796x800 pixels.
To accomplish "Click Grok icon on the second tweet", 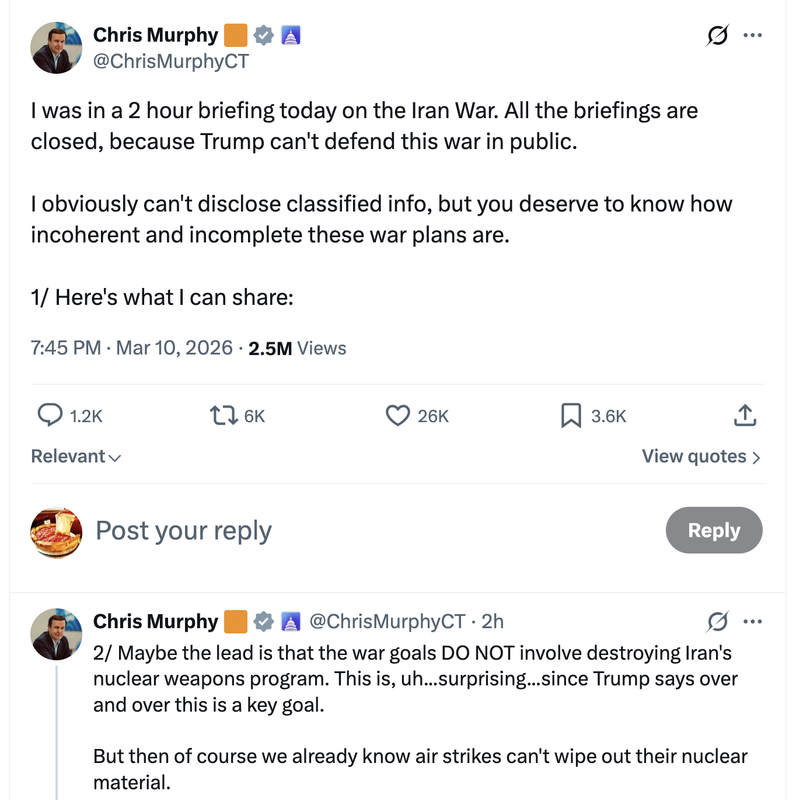I will coord(717,622).
